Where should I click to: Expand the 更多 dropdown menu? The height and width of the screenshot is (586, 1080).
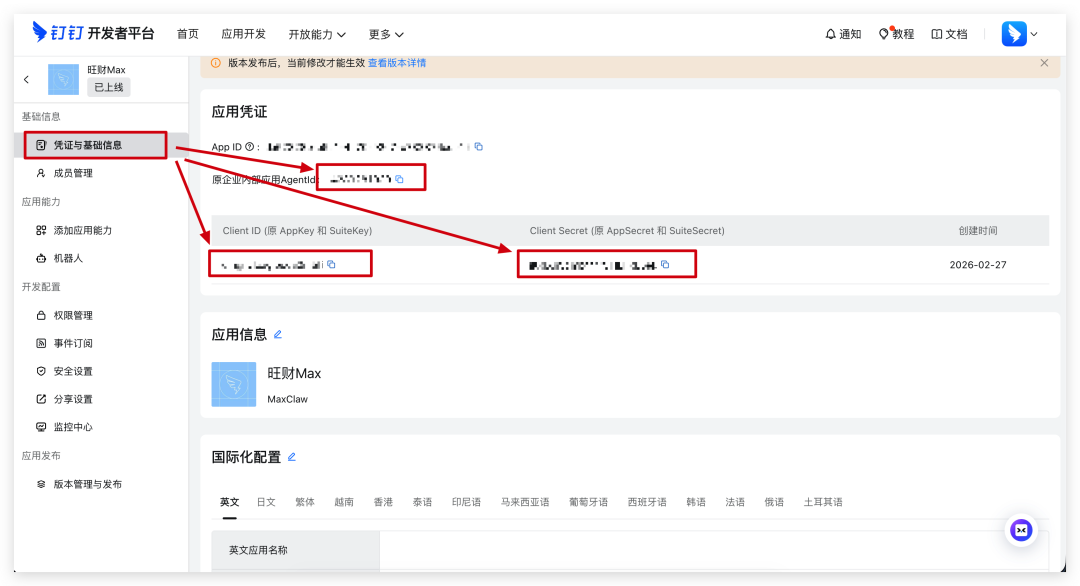click(x=386, y=34)
